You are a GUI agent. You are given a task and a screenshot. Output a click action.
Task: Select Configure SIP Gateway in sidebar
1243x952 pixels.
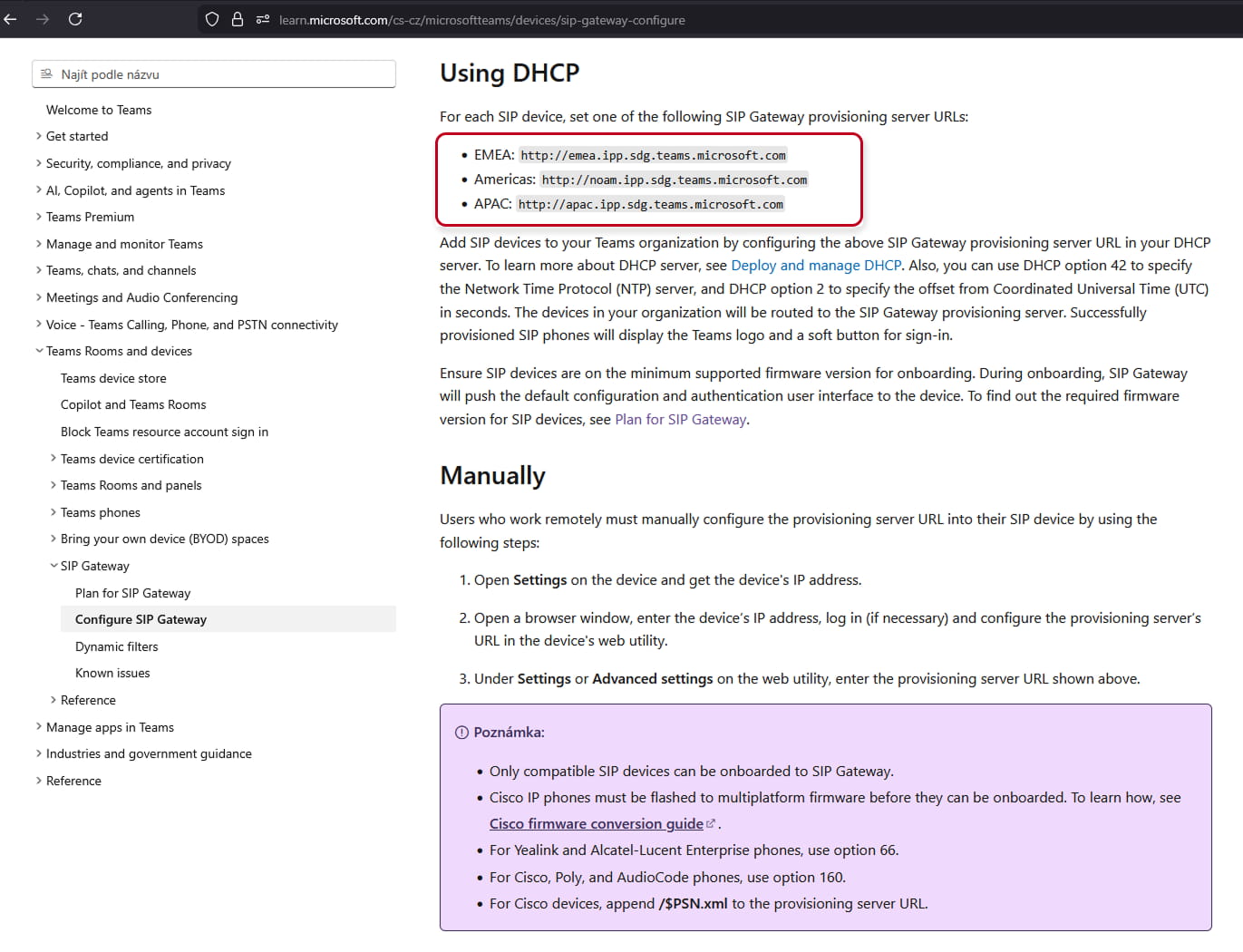pyautogui.click(x=228, y=619)
